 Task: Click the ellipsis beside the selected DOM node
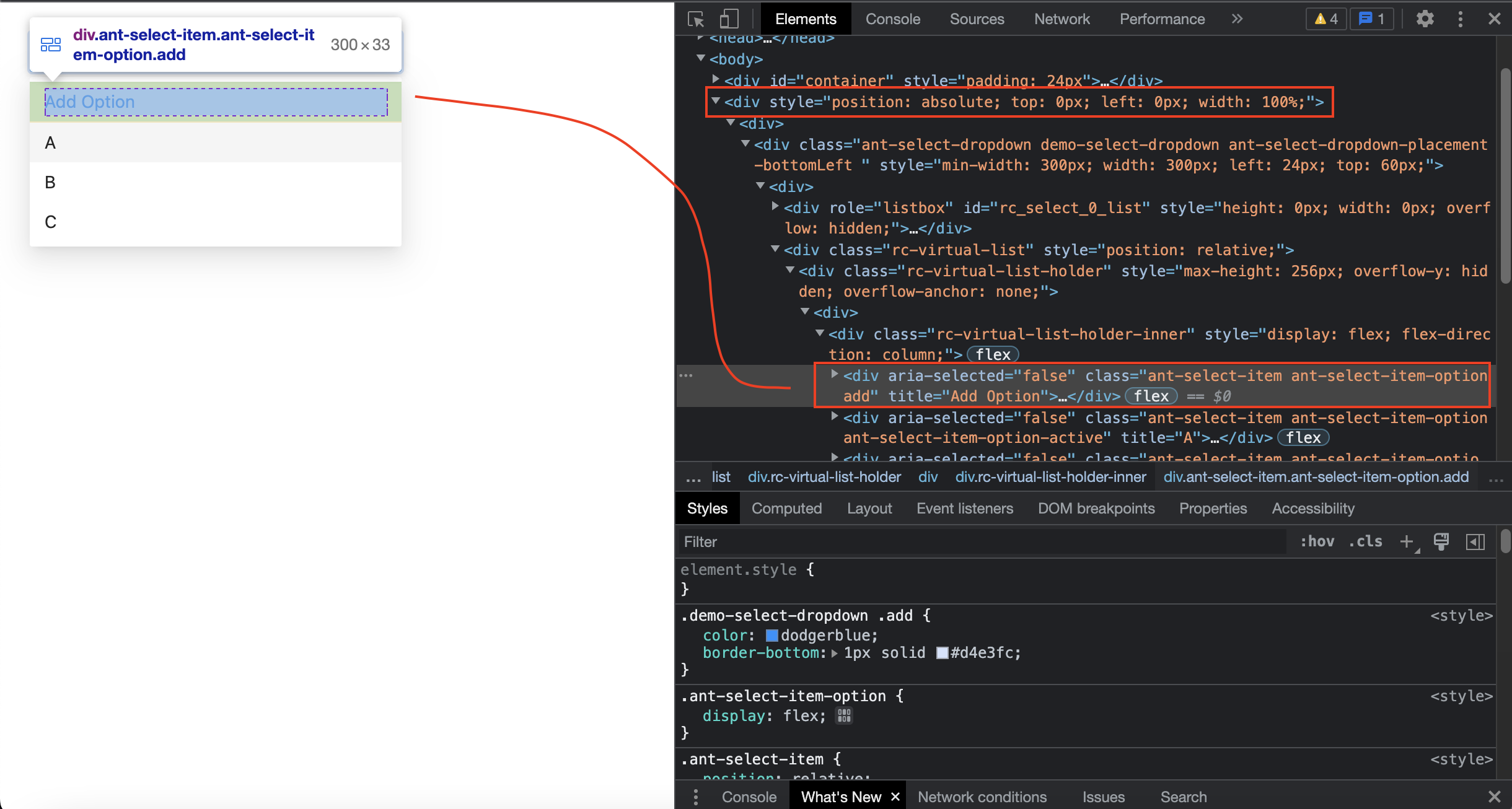[686, 375]
